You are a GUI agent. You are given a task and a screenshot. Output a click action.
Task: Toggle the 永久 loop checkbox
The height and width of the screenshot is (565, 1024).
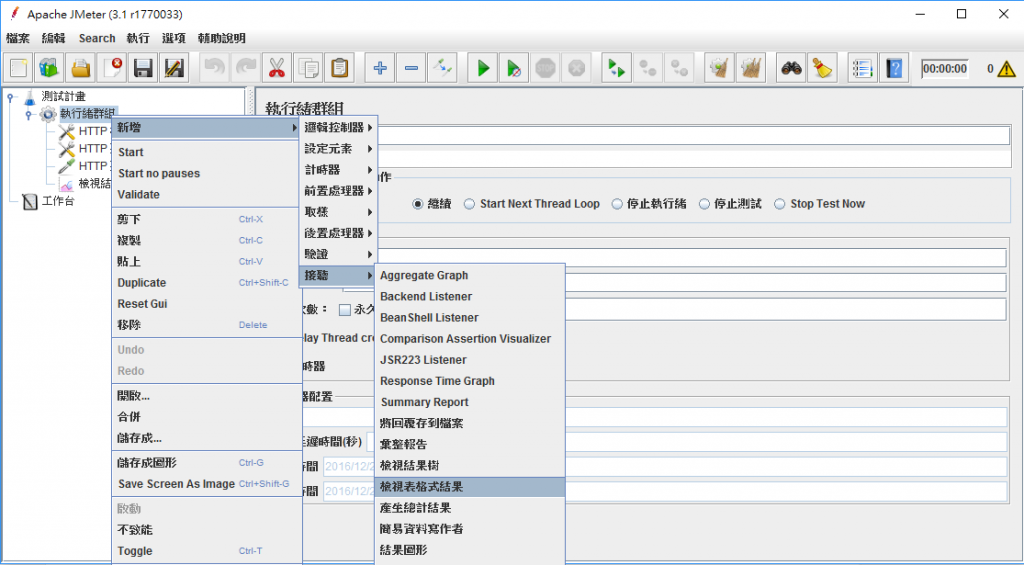(x=345, y=310)
